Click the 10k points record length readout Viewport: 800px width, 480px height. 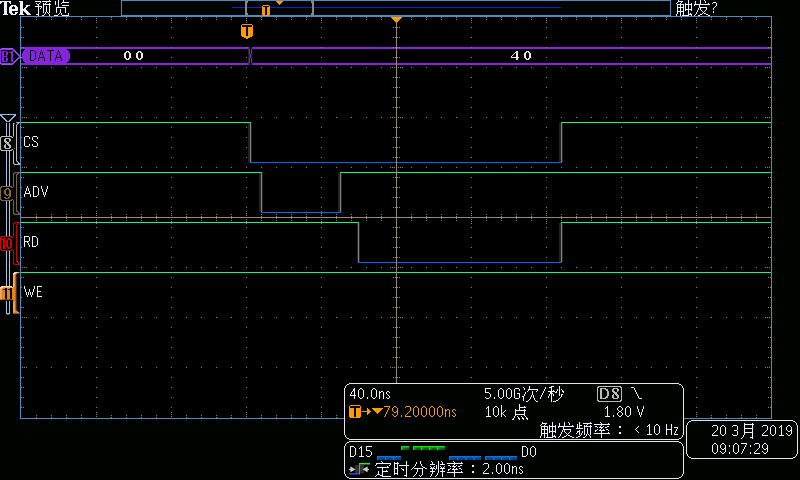pyautogui.click(x=506, y=412)
